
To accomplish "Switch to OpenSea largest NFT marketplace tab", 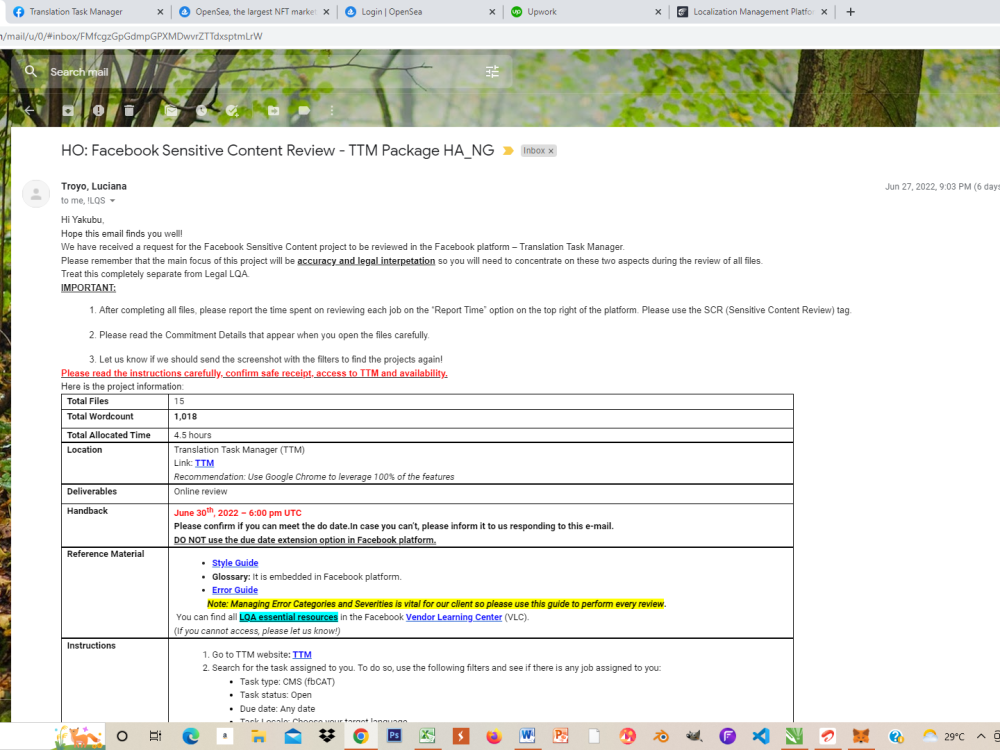I will pos(255,11).
